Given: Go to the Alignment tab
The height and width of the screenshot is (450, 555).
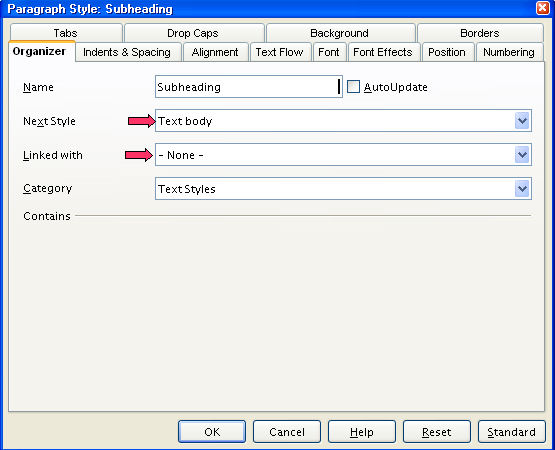Looking at the screenshot, I should click(215, 52).
